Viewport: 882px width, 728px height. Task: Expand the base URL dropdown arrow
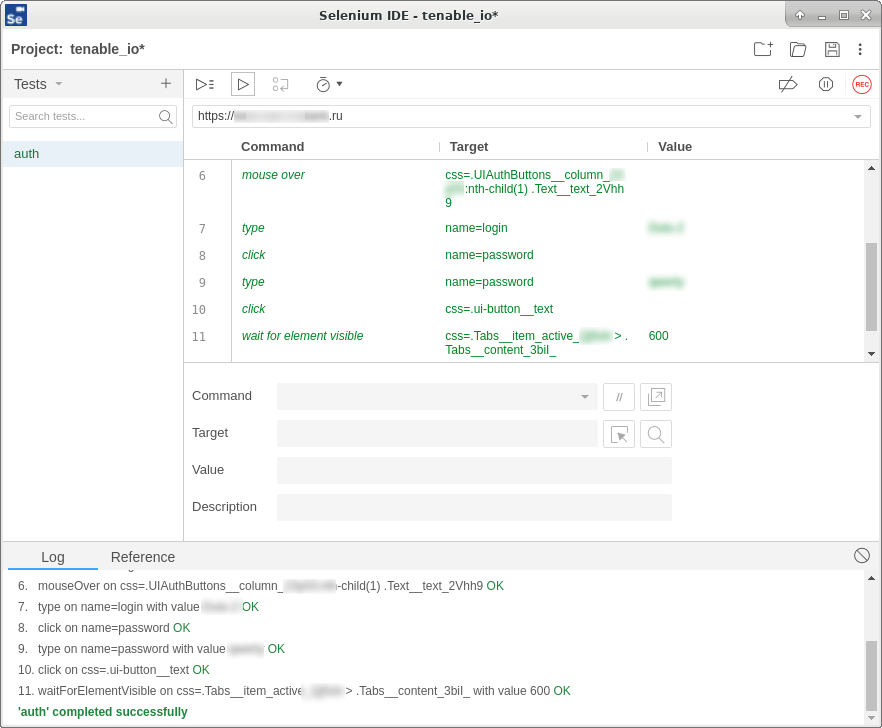858,116
